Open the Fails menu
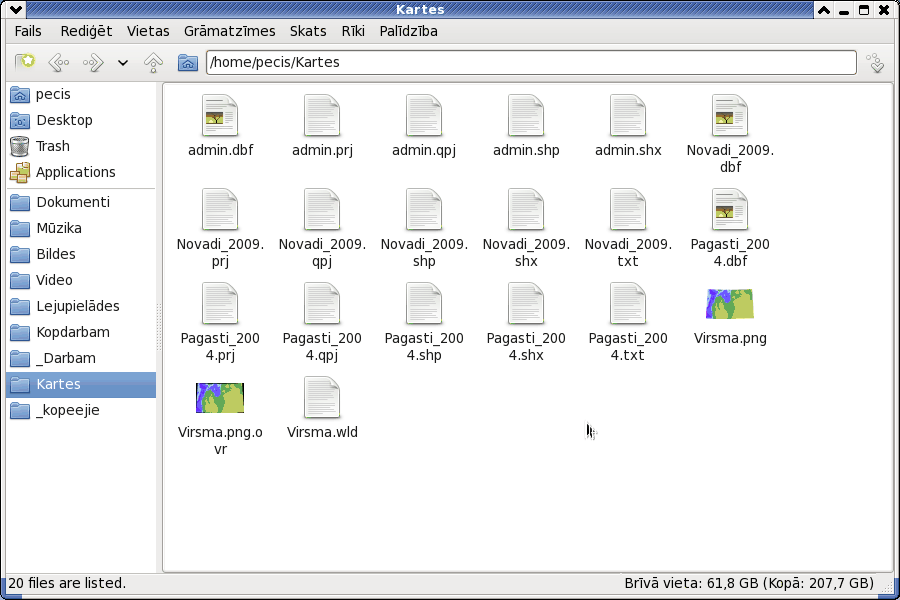This screenshot has height=600, width=900. point(28,31)
